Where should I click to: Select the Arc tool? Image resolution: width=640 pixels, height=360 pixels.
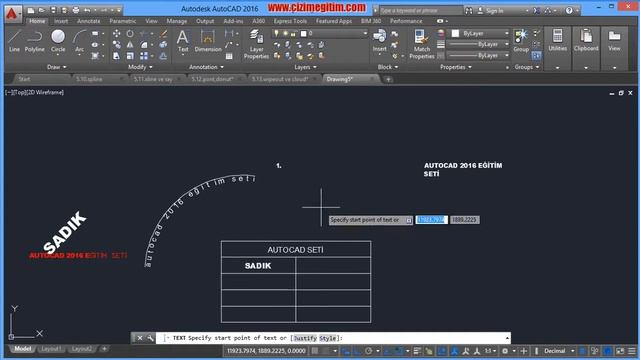coord(79,41)
